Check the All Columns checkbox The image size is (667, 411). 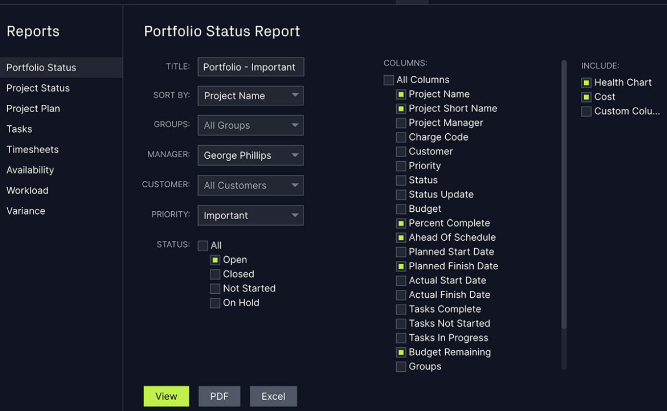pos(389,80)
